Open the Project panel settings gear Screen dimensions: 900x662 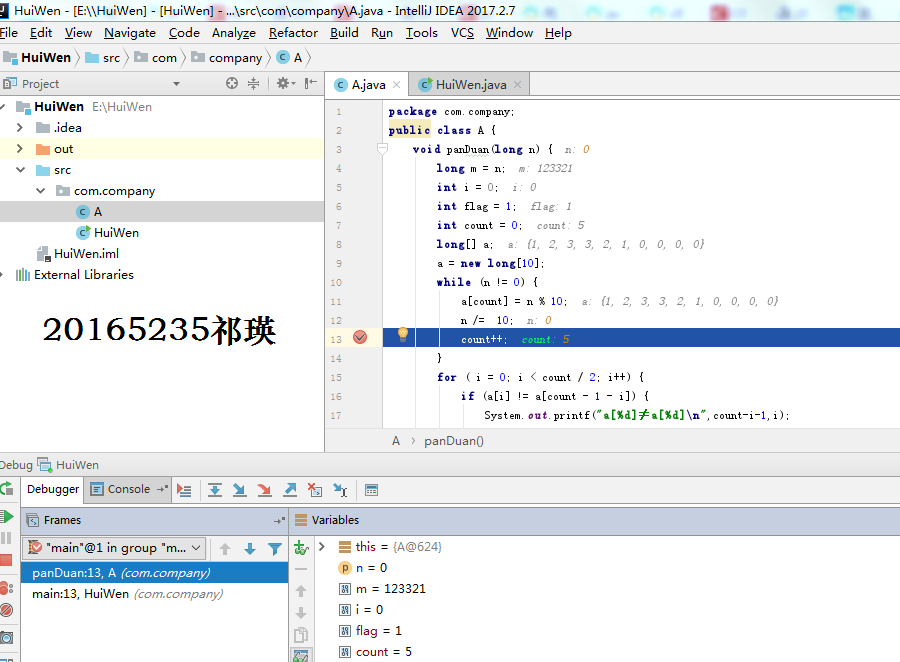pos(284,83)
